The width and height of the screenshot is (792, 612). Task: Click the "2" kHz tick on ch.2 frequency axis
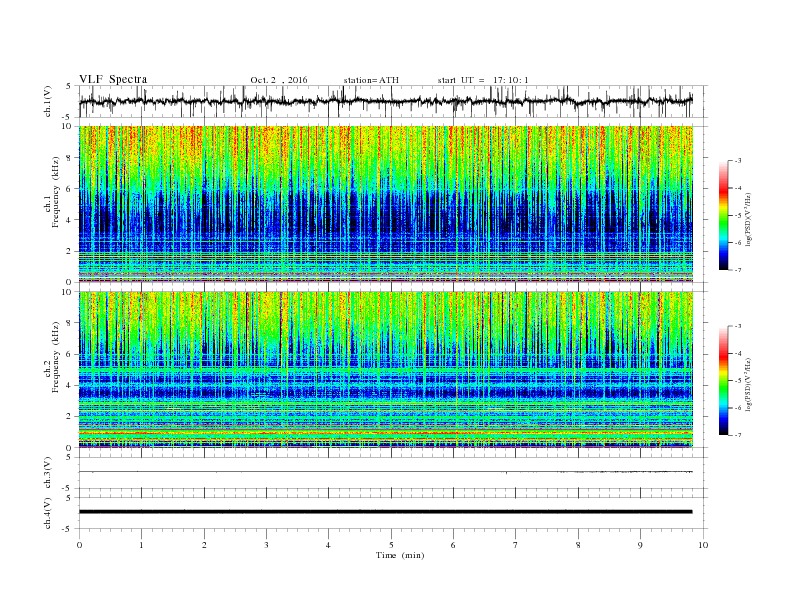tap(70, 416)
